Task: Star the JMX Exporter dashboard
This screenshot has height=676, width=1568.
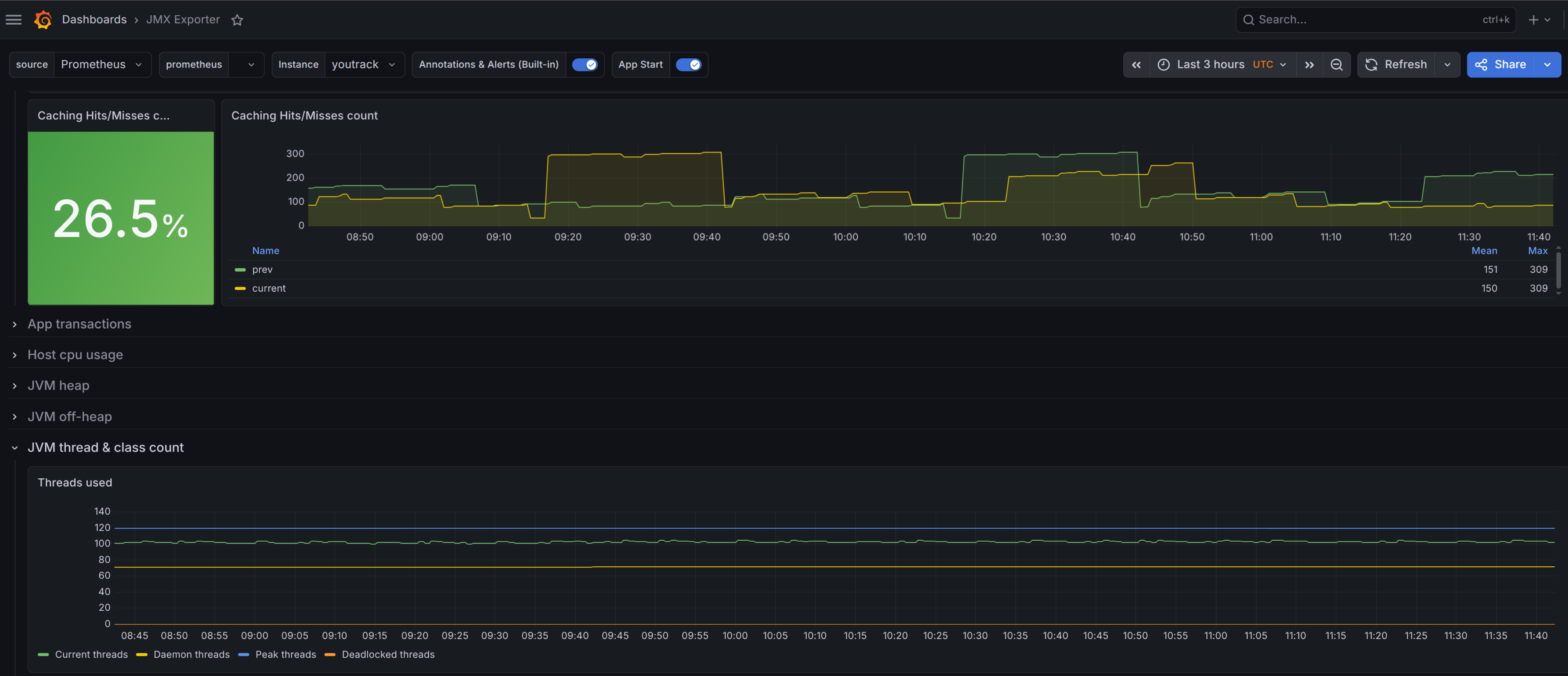Action: point(237,20)
